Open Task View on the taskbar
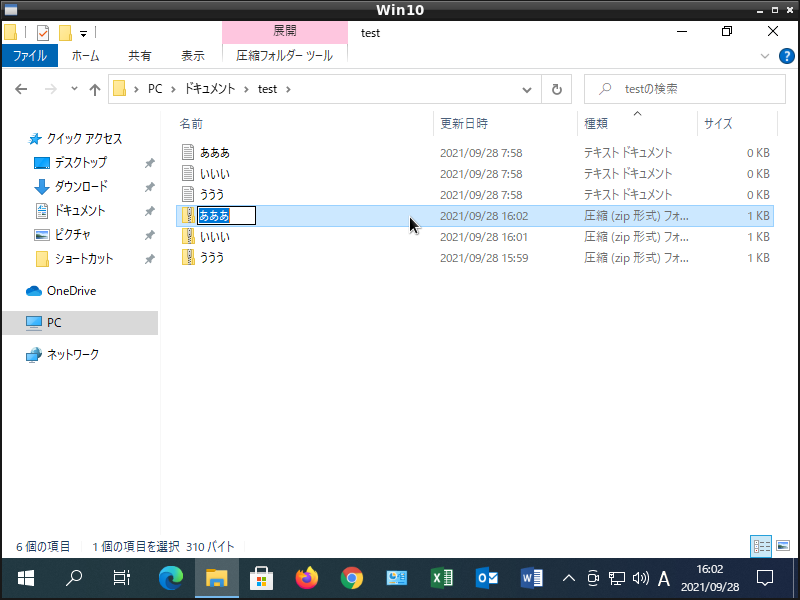 click(x=121, y=578)
